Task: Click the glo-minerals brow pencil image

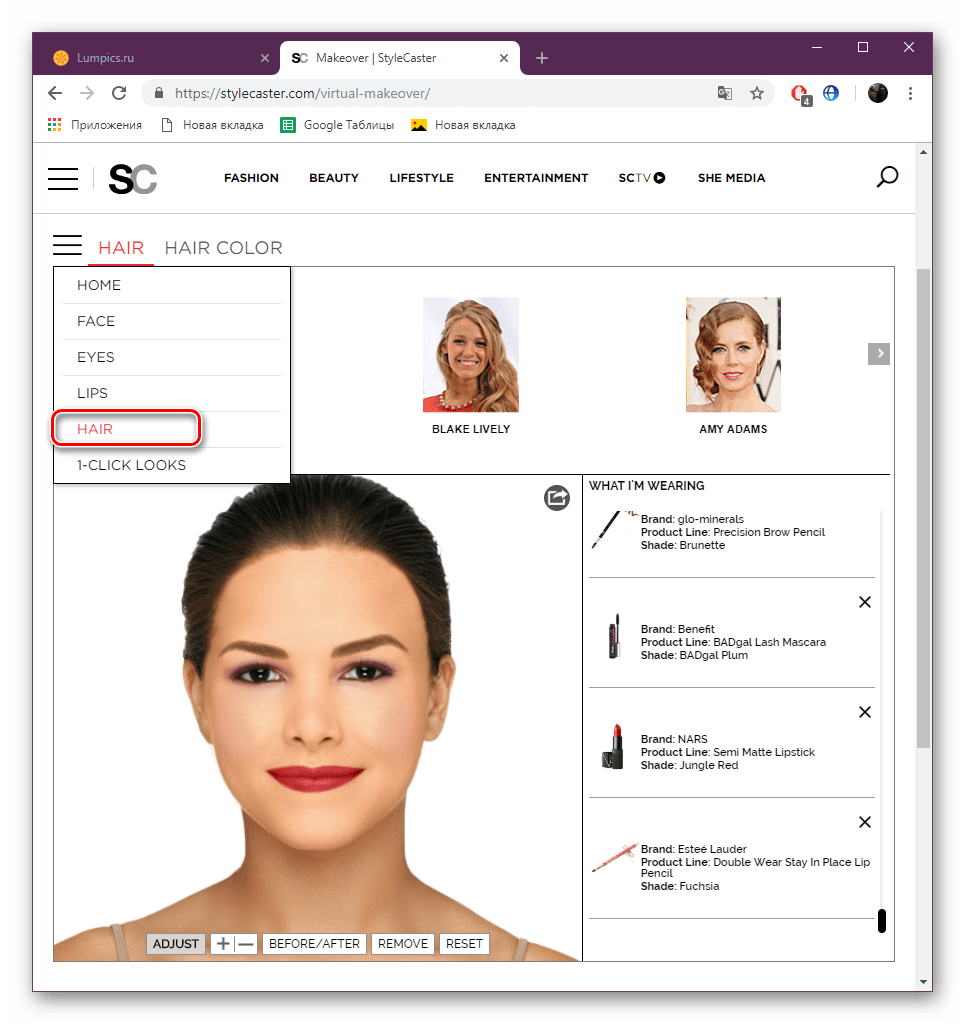Action: tap(613, 530)
